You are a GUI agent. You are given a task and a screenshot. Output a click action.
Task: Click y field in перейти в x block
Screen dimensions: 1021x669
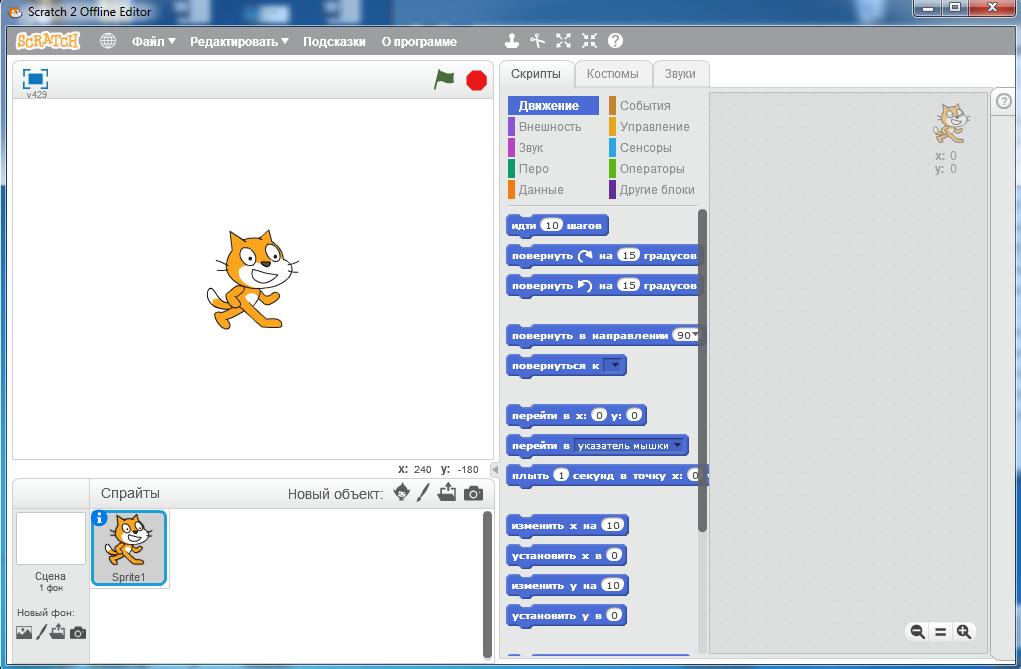point(634,415)
